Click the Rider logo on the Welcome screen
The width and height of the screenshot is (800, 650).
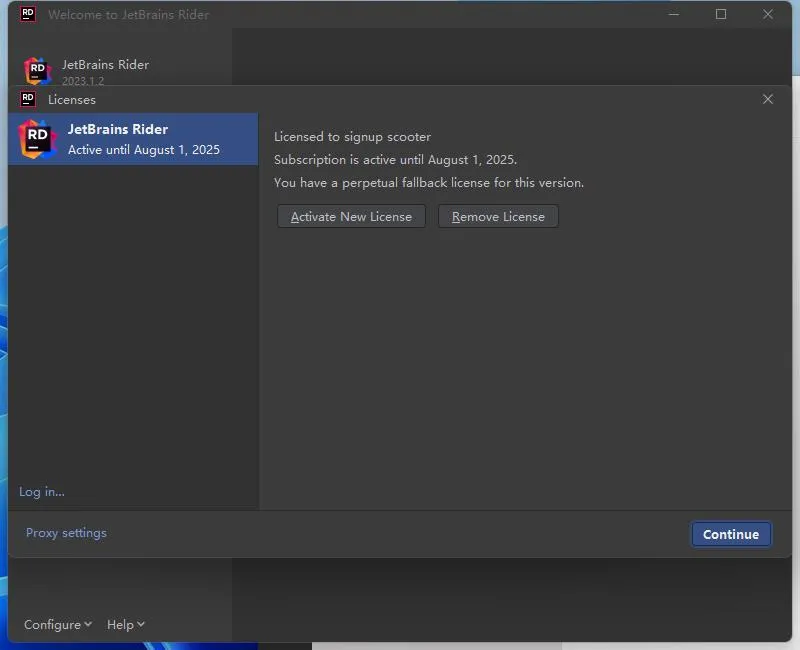pos(38,71)
